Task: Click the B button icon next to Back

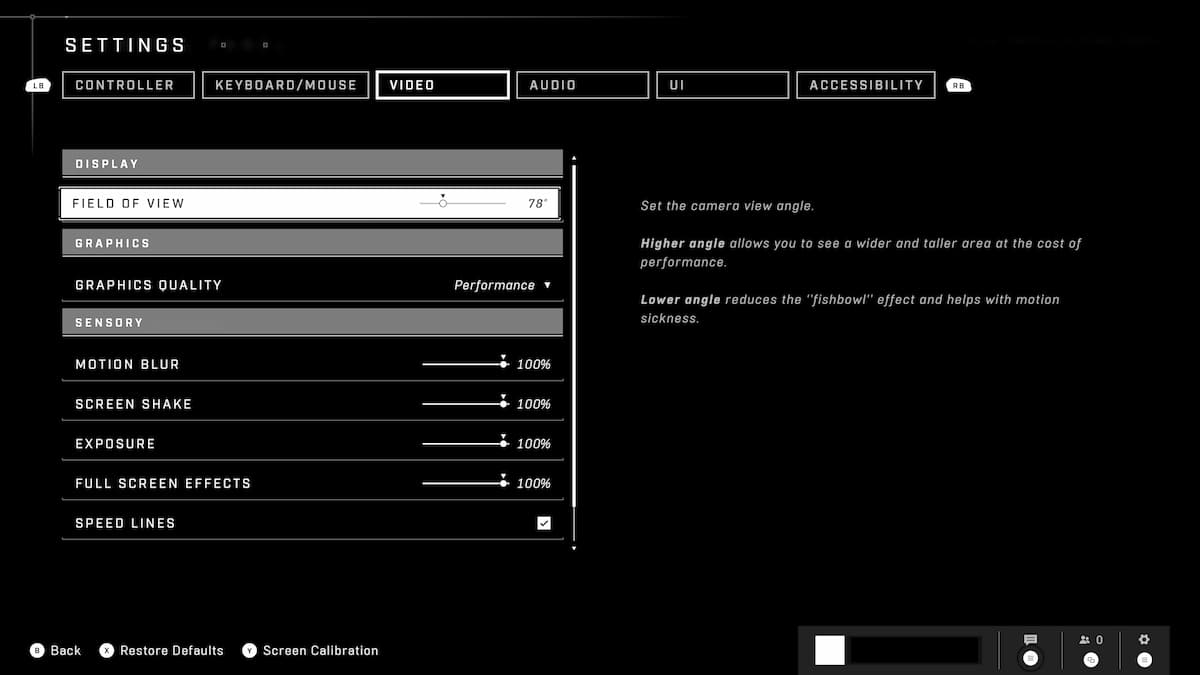Action: point(38,650)
